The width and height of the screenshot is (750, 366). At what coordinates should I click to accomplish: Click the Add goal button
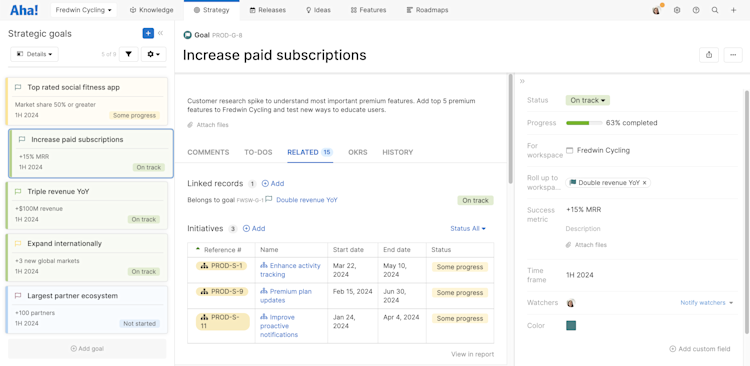87,348
